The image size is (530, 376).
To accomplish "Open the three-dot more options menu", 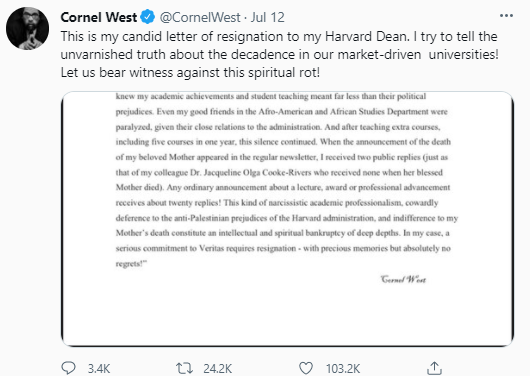I will pyautogui.click(x=506, y=16).
